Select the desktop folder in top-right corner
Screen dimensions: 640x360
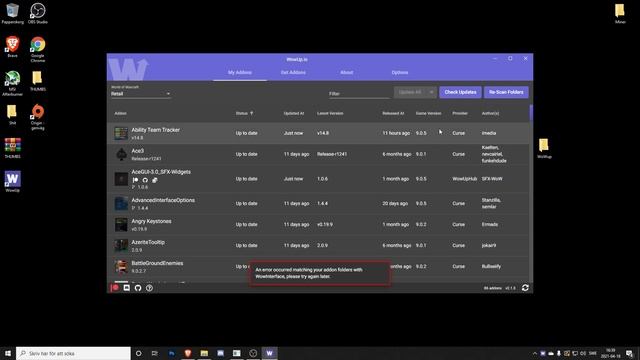pos(620,13)
